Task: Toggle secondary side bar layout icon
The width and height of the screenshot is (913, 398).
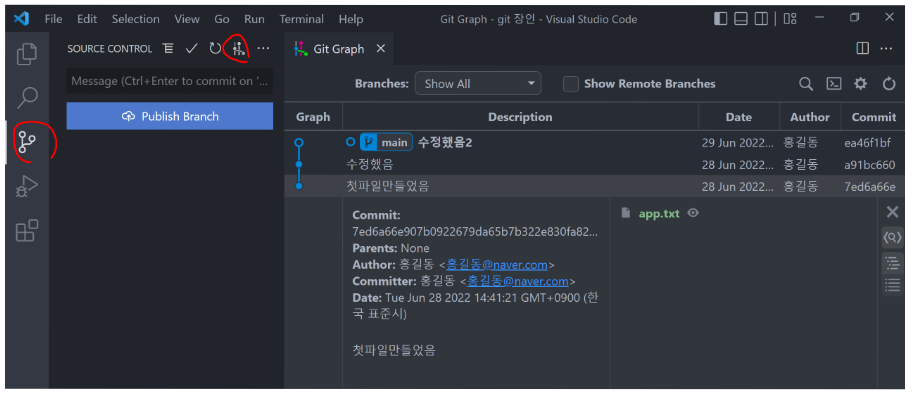Action: coord(761,19)
